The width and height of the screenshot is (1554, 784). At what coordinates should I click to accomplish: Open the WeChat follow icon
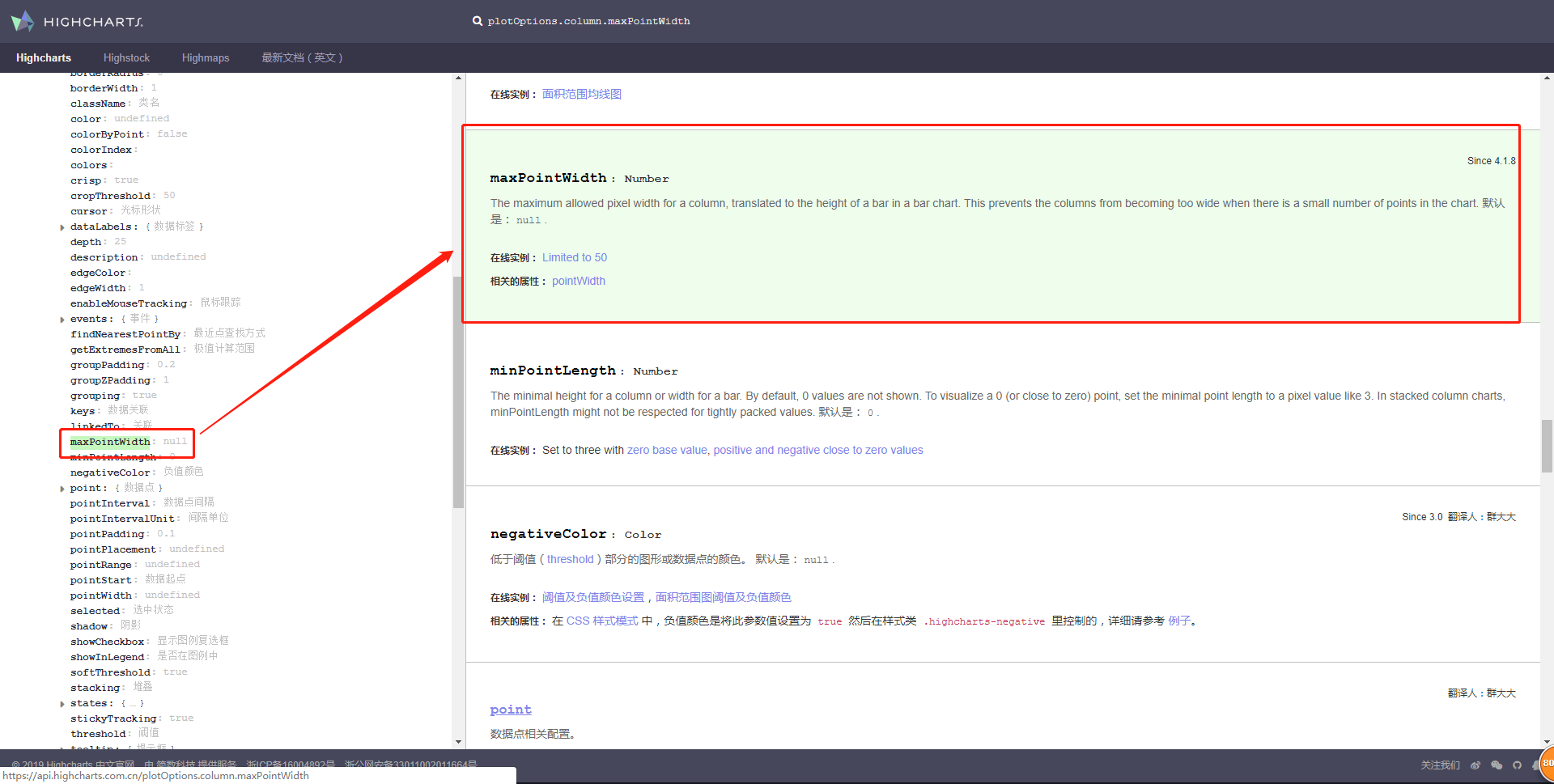(1497, 765)
